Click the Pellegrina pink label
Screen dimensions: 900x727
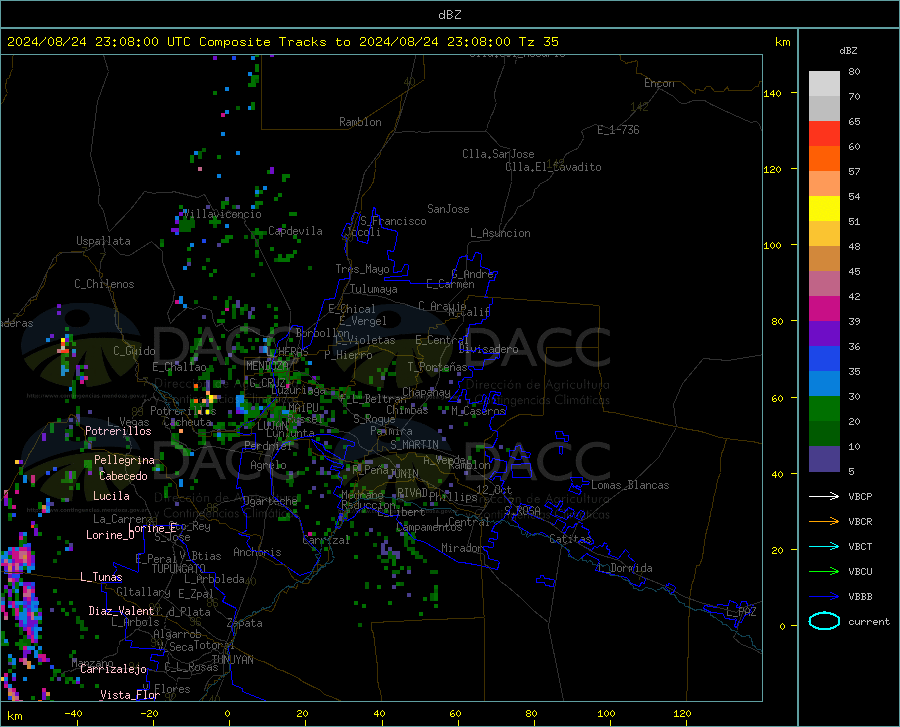[124, 460]
